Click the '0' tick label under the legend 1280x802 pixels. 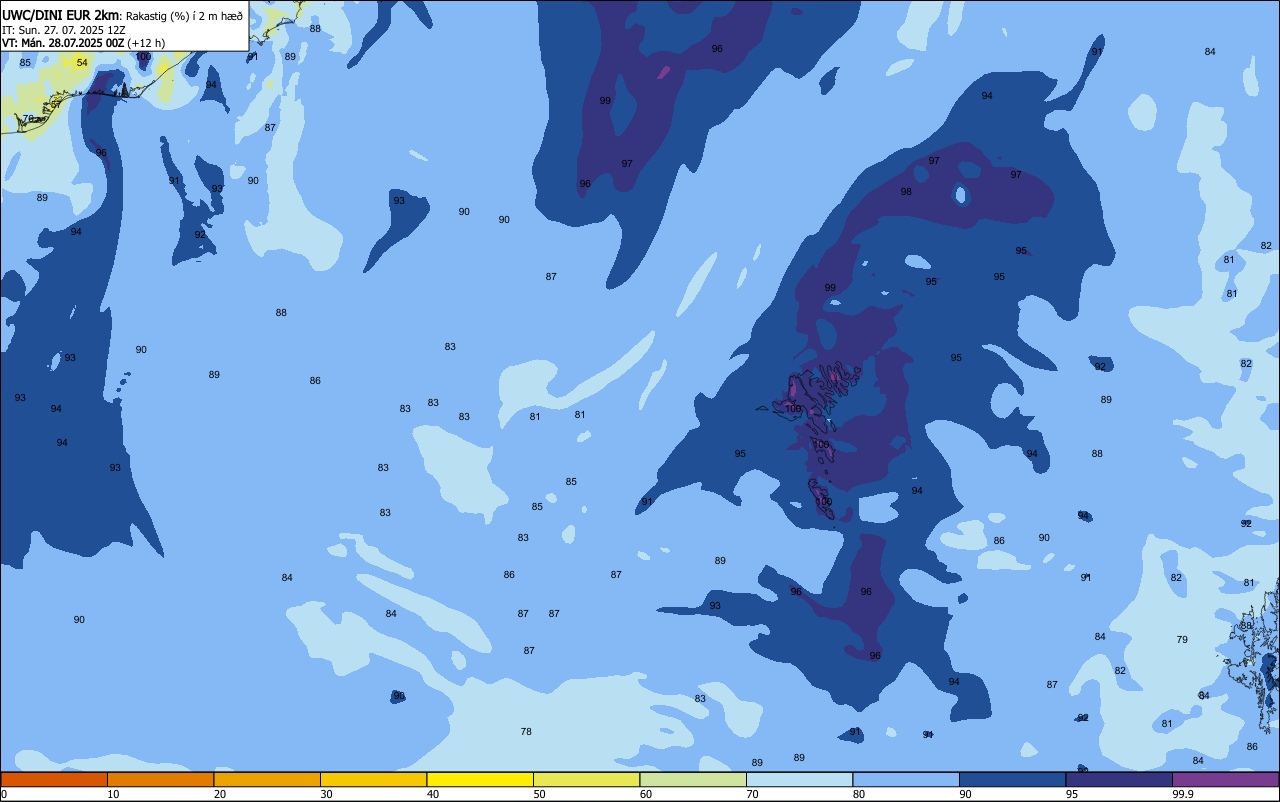tap(4, 794)
